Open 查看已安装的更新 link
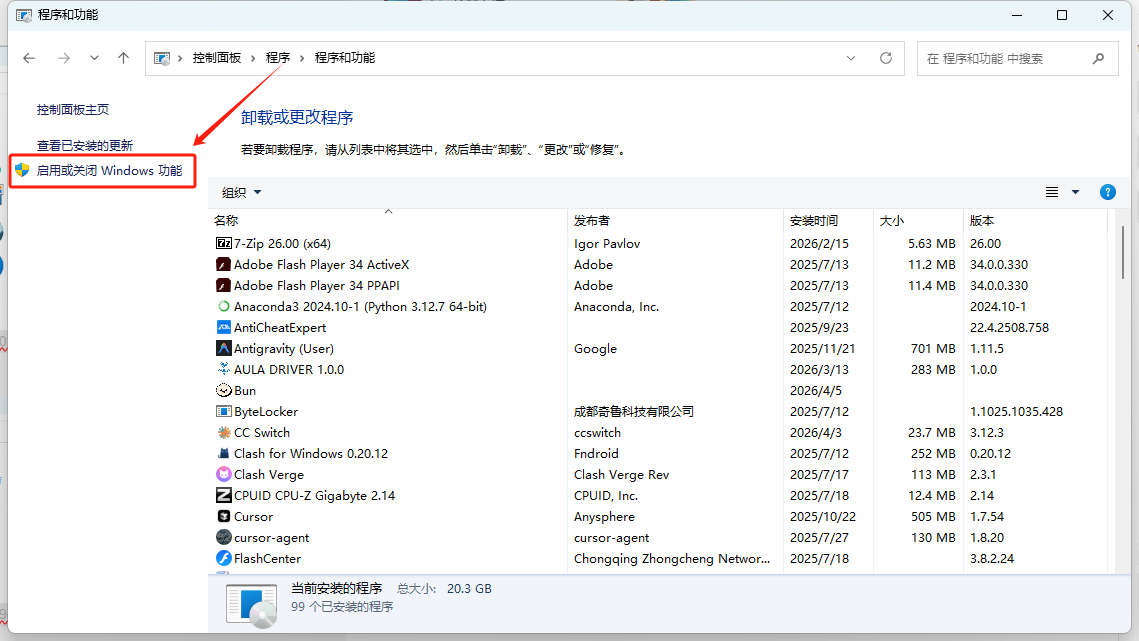This screenshot has width=1139, height=641. tap(85, 145)
